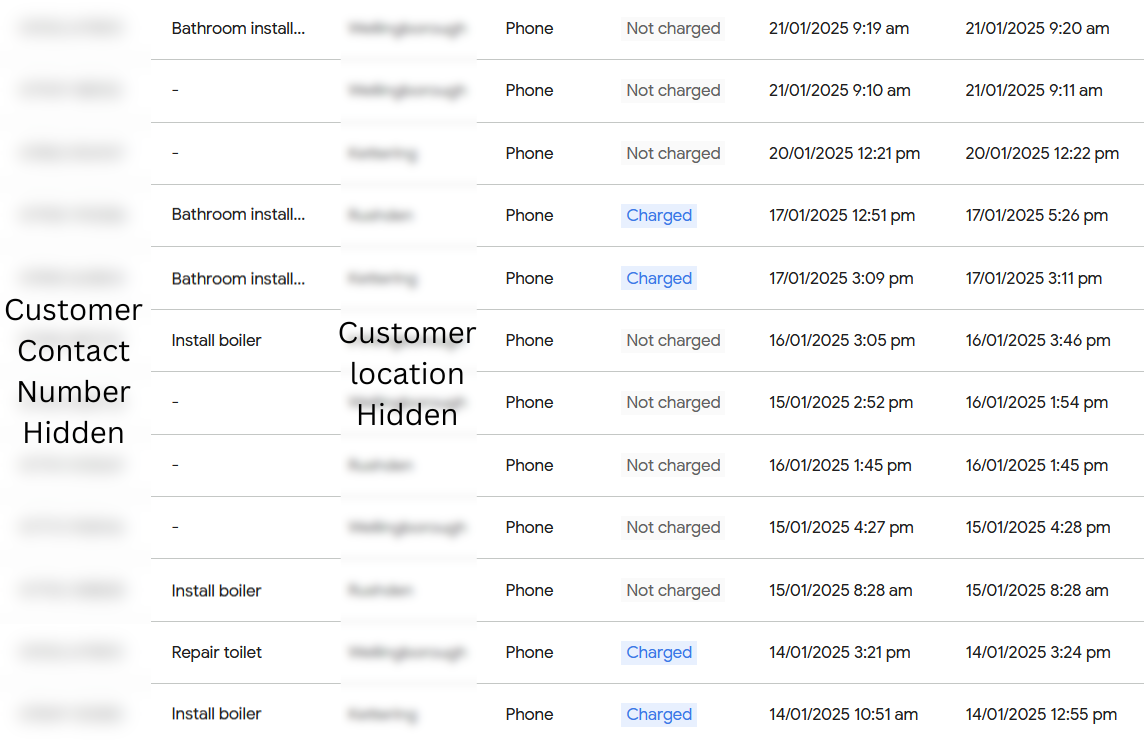This screenshot has width=1144, height=742.
Task: Click Phone in the 20/01/2025 12:21 pm row
Action: pos(529,153)
